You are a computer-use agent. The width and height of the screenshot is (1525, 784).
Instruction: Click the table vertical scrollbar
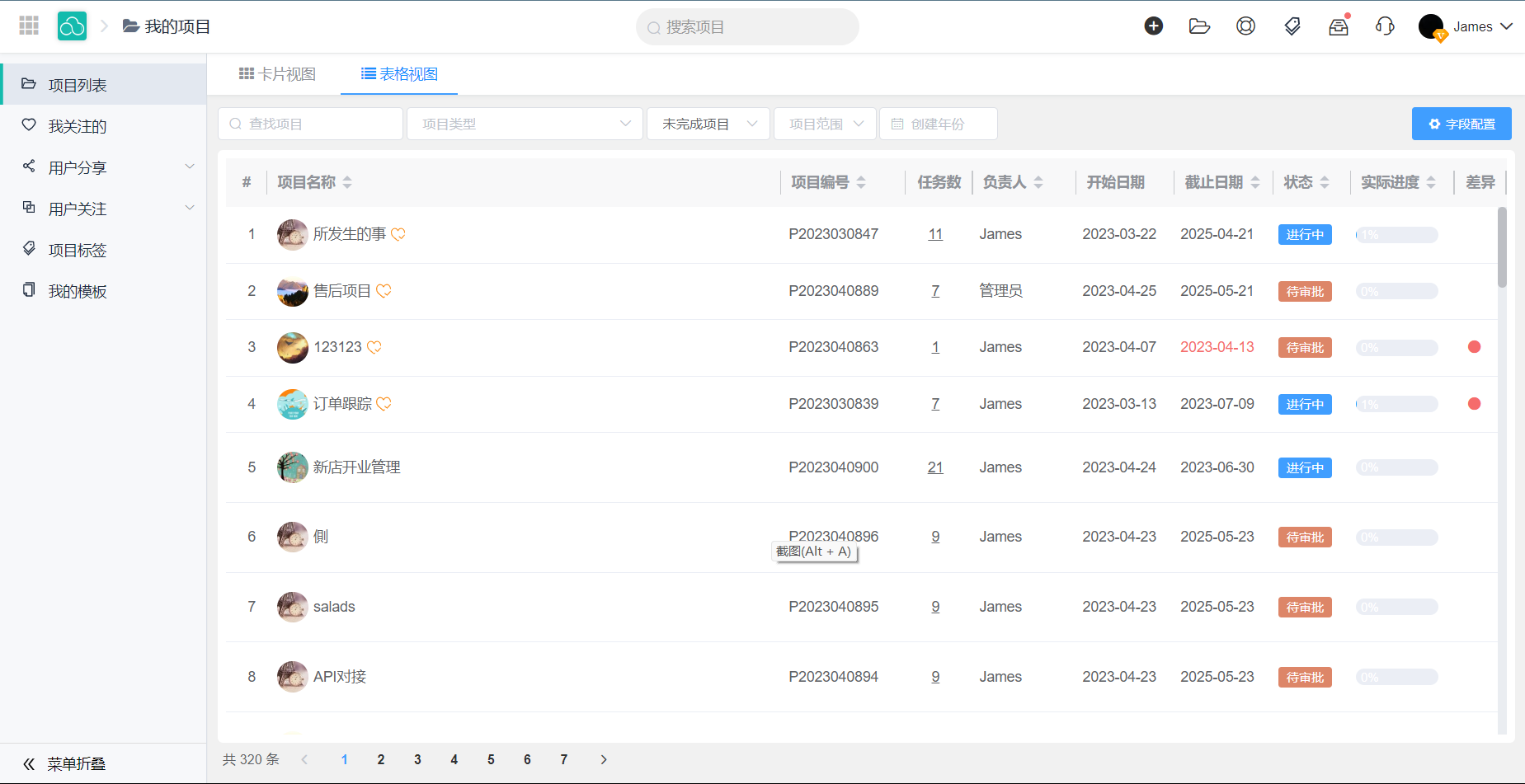point(1502,247)
